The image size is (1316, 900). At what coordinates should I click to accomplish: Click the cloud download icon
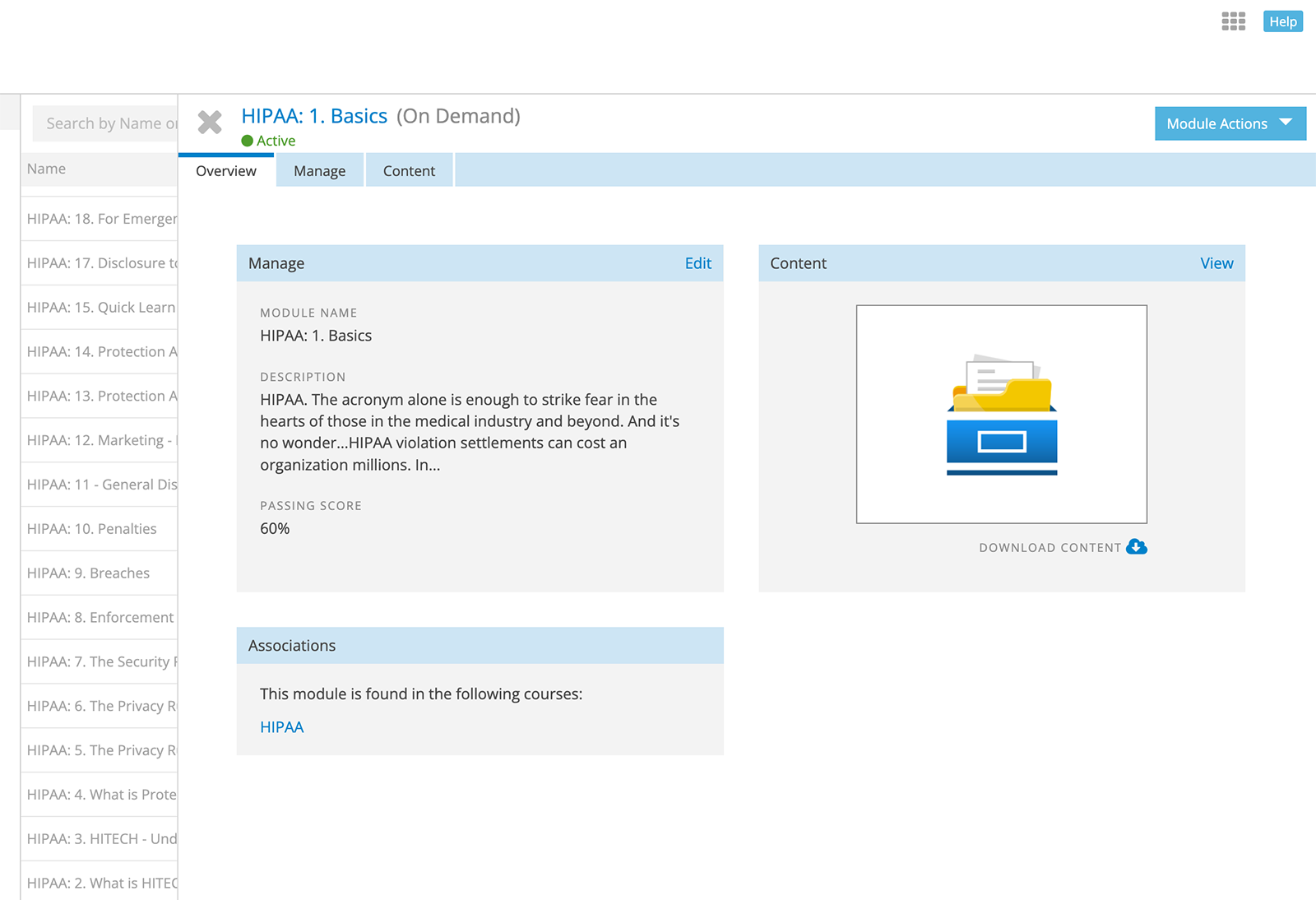pyautogui.click(x=1137, y=547)
